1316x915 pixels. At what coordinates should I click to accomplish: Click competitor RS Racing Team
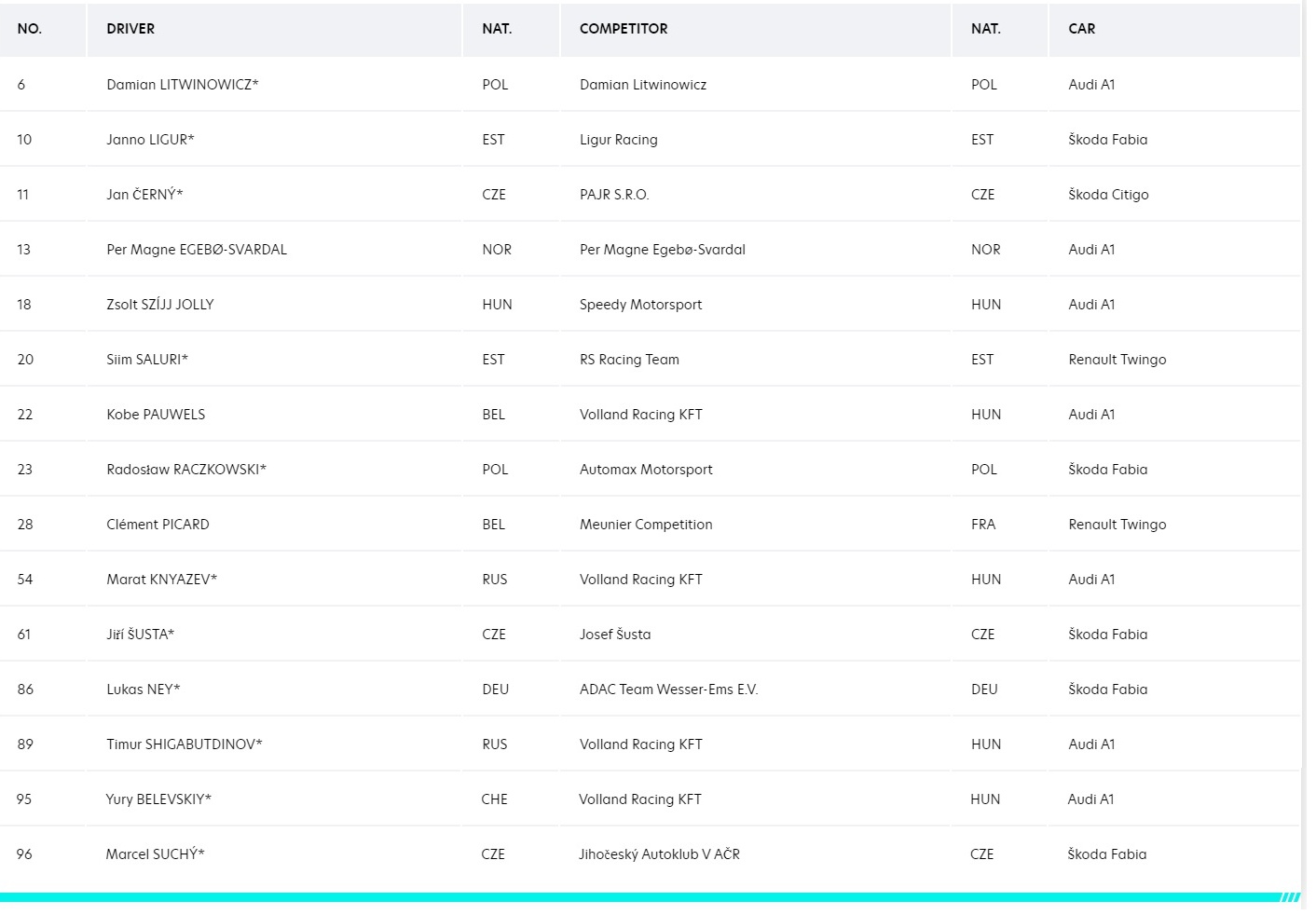[x=629, y=360]
